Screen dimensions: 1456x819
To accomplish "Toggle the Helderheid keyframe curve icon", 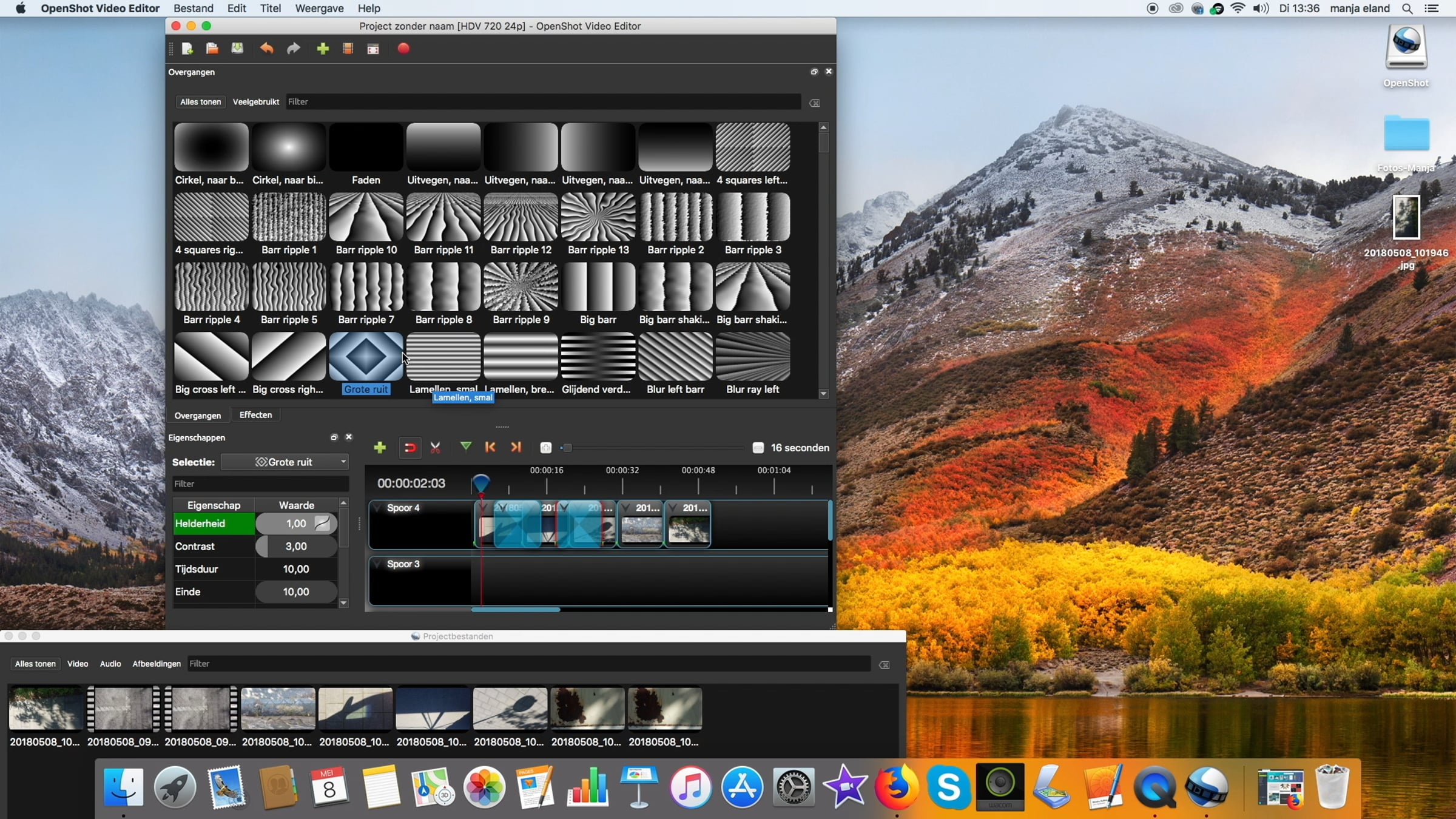I will (x=323, y=524).
